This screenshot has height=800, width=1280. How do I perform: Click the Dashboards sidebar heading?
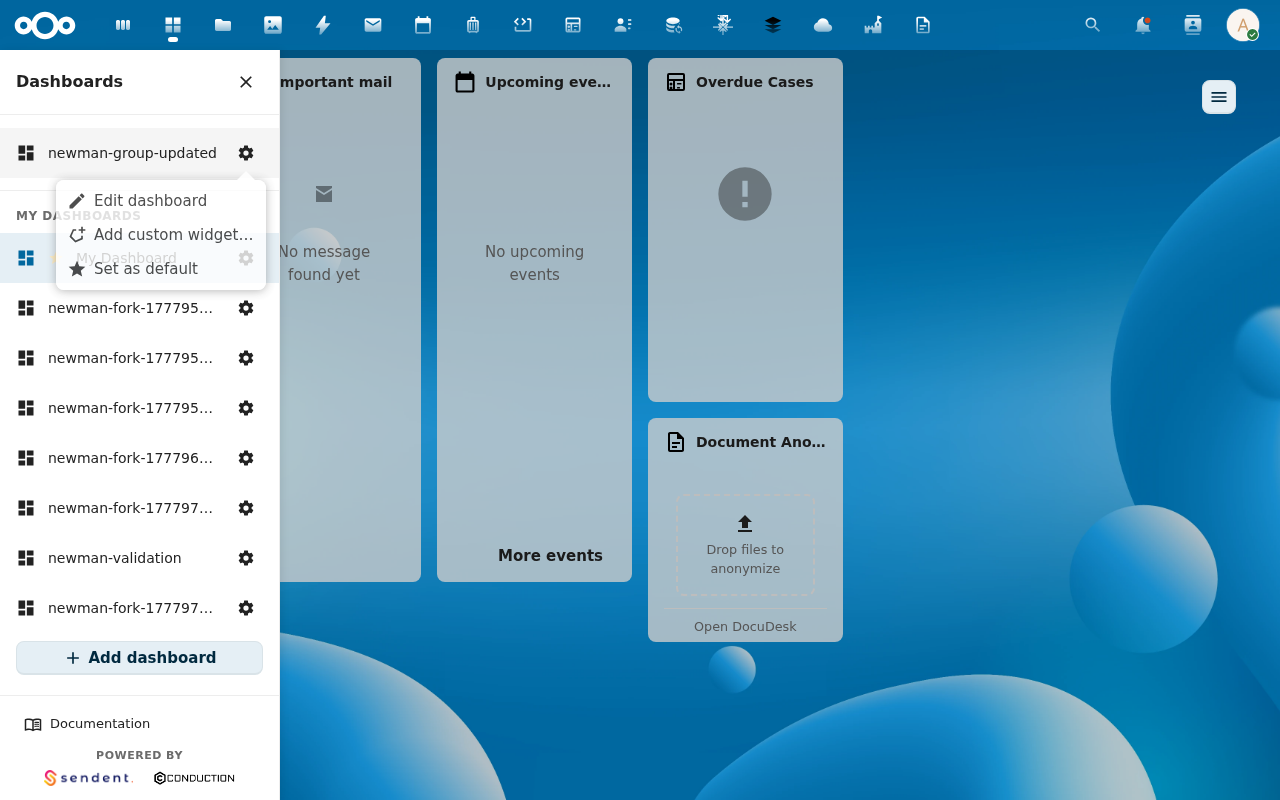(69, 82)
